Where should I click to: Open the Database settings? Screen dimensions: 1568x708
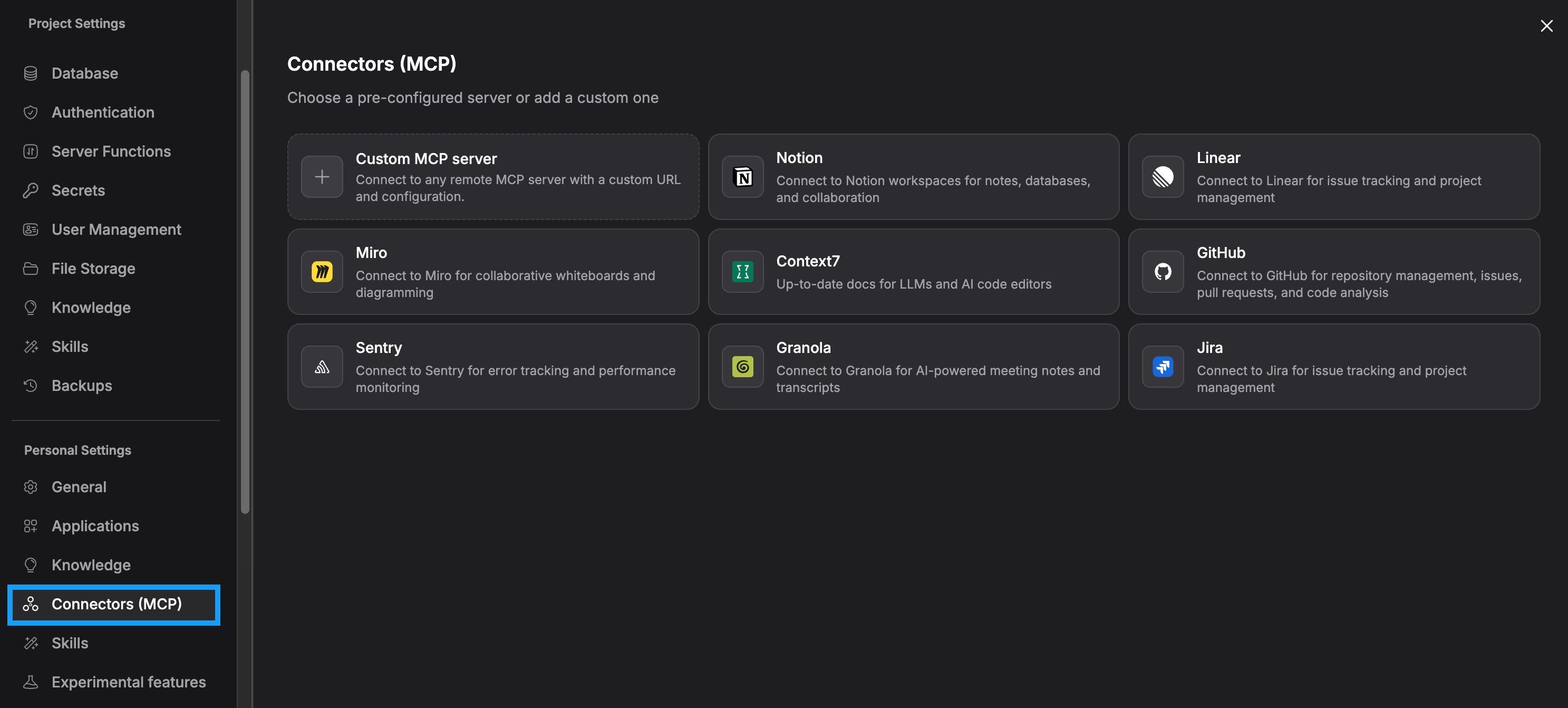(x=84, y=73)
